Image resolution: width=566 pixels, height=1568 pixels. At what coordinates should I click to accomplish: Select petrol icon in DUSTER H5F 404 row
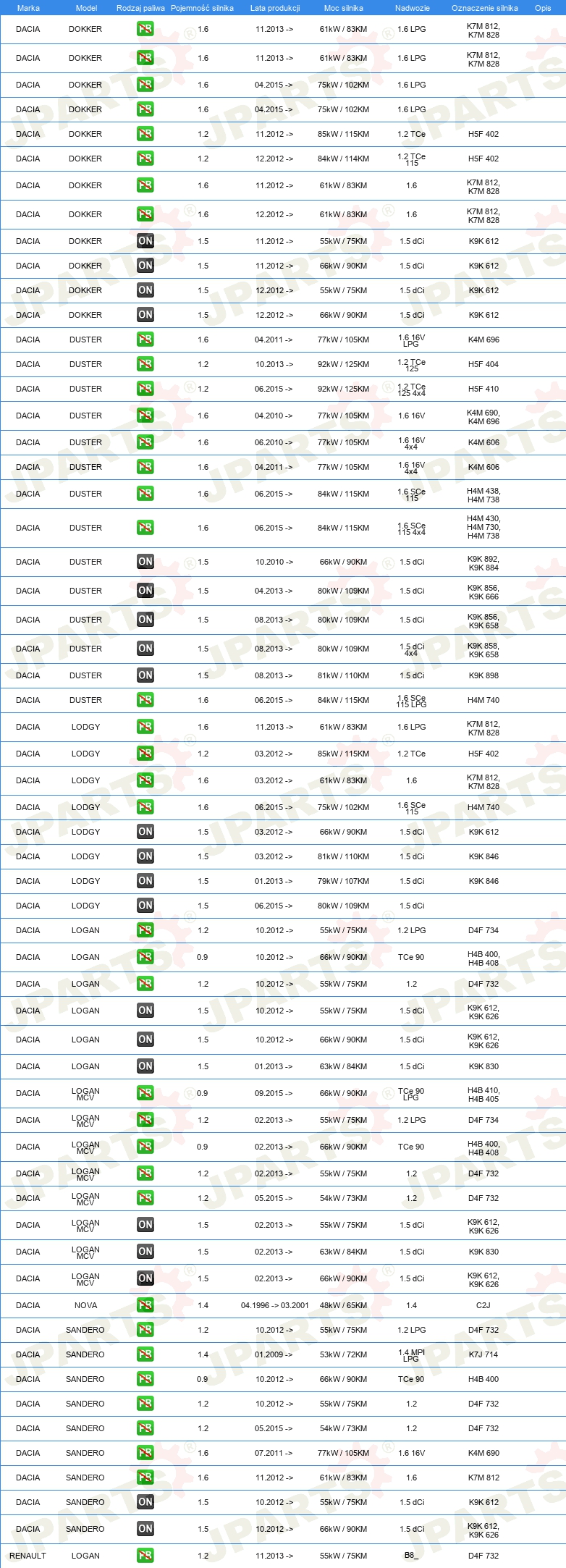click(145, 364)
